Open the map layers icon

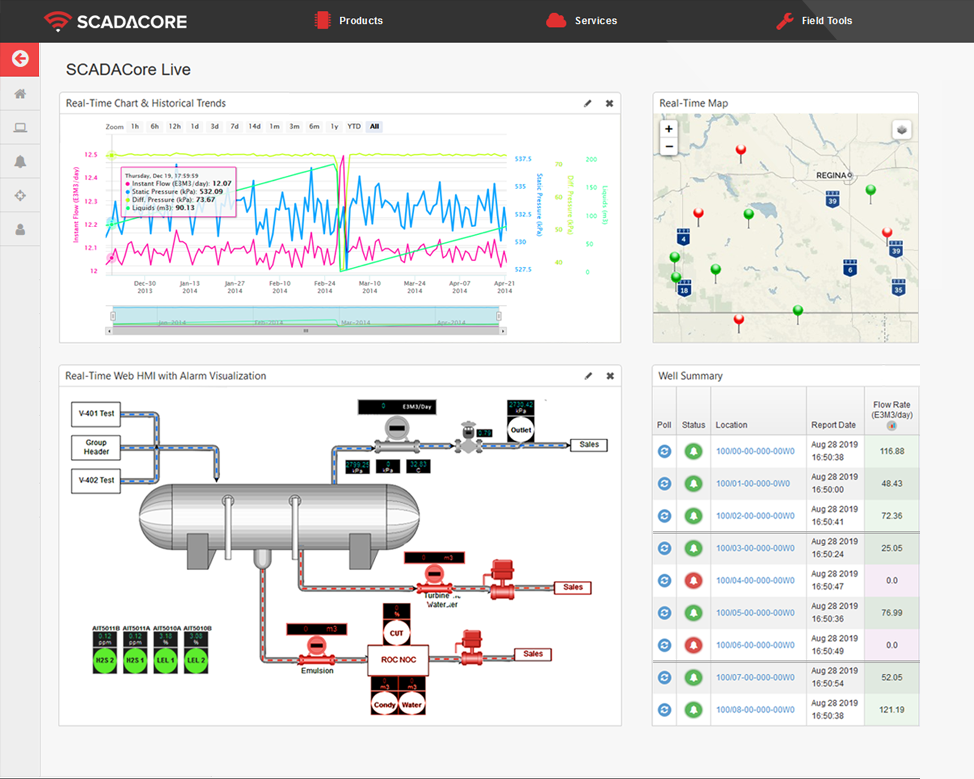[x=902, y=129]
